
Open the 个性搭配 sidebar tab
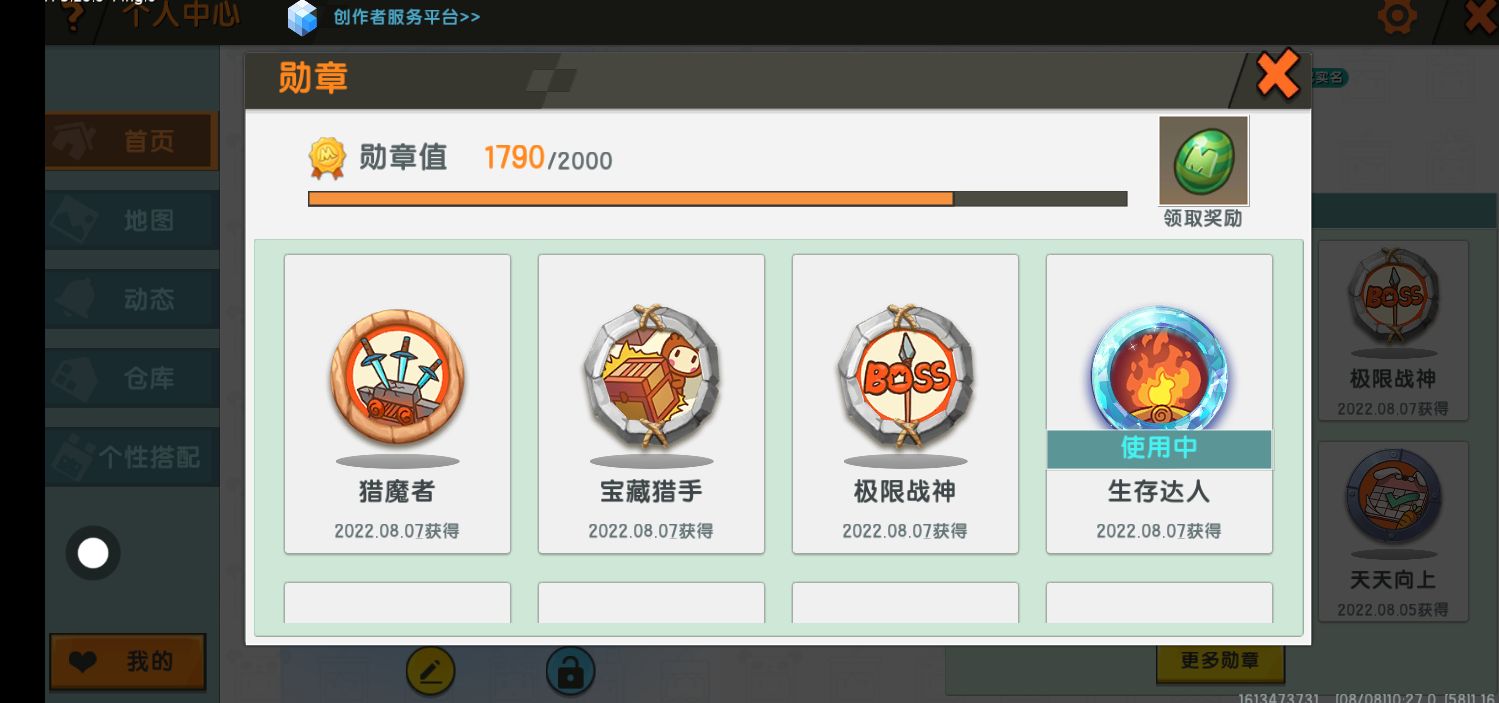(131, 457)
